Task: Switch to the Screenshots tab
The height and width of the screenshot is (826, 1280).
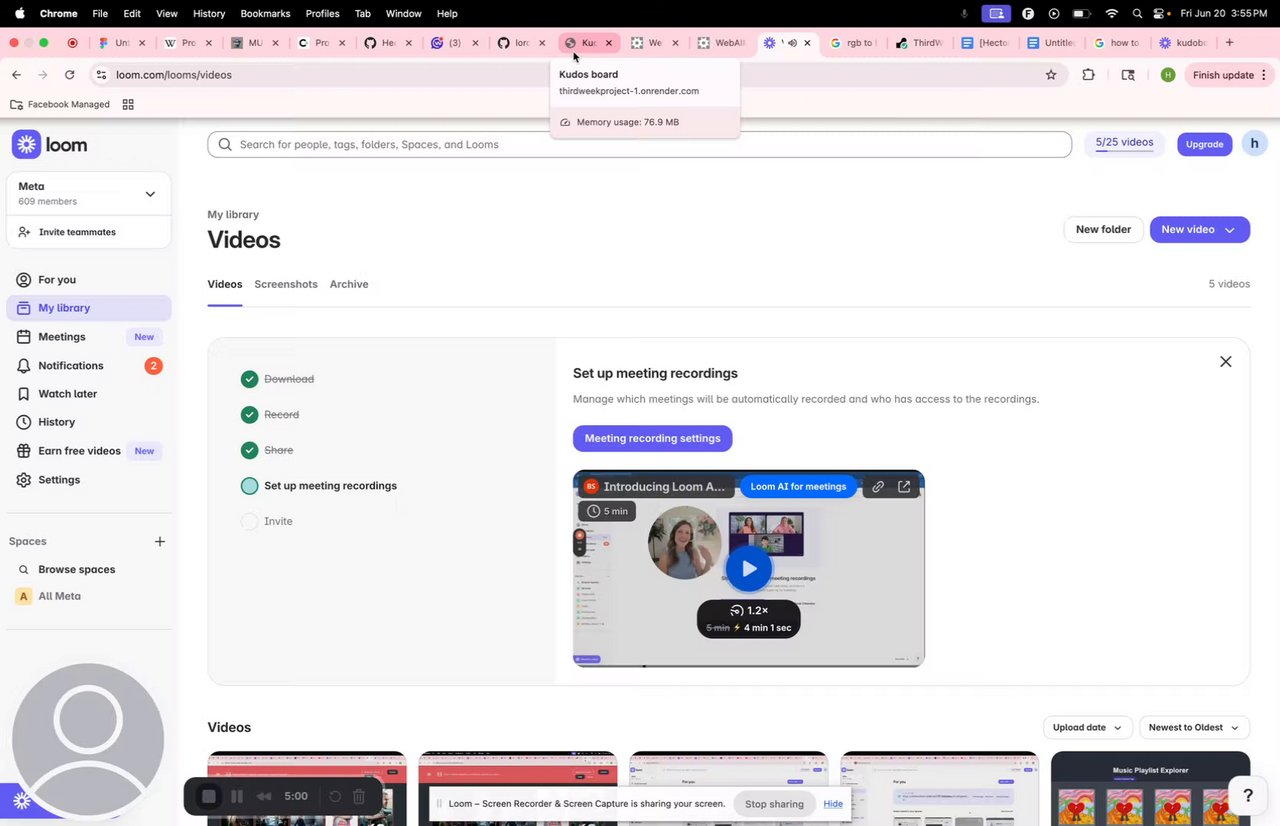Action: tap(286, 284)
